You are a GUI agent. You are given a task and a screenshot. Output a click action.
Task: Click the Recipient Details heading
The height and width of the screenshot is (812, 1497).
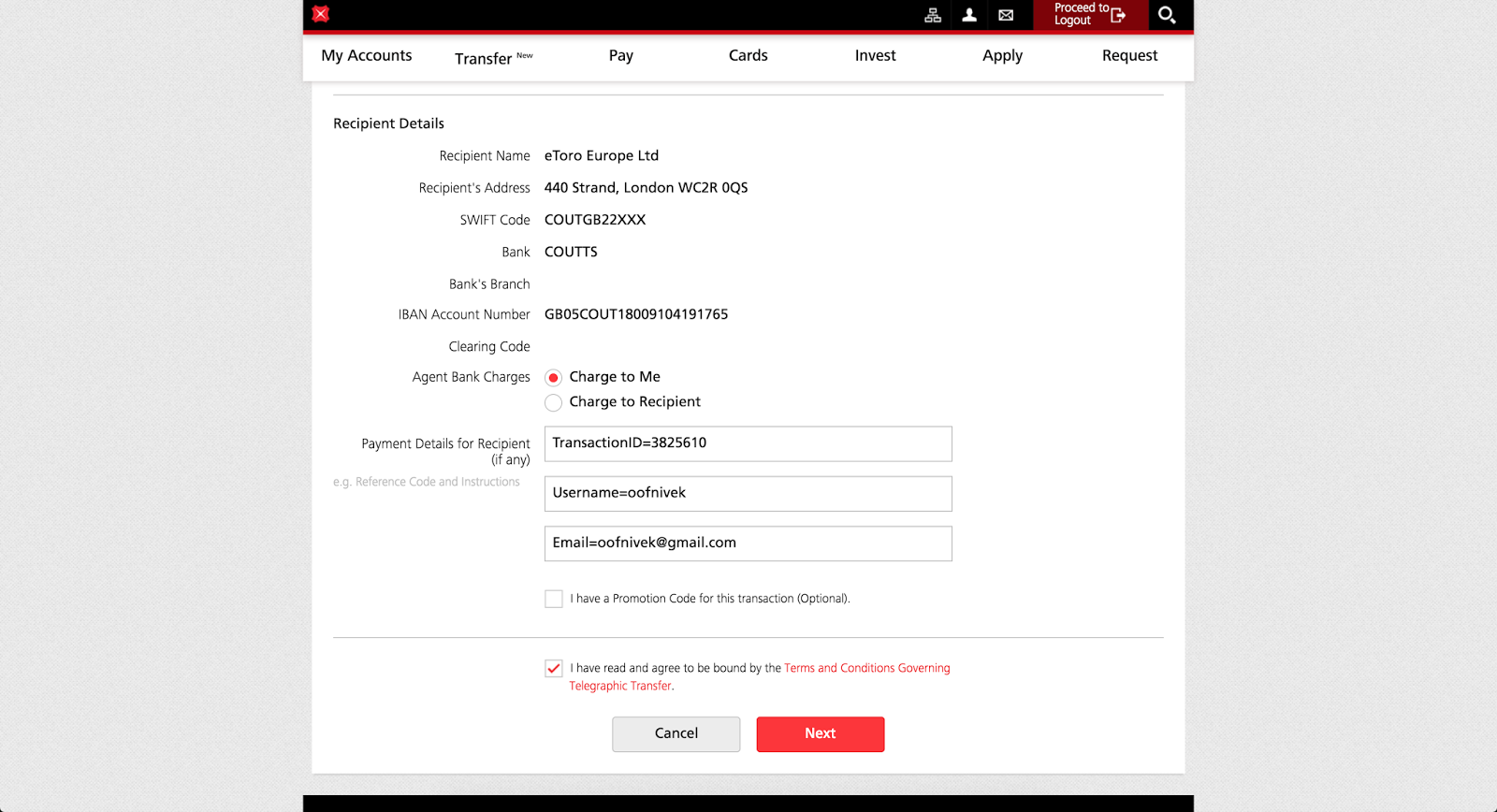tap(389, 123)
